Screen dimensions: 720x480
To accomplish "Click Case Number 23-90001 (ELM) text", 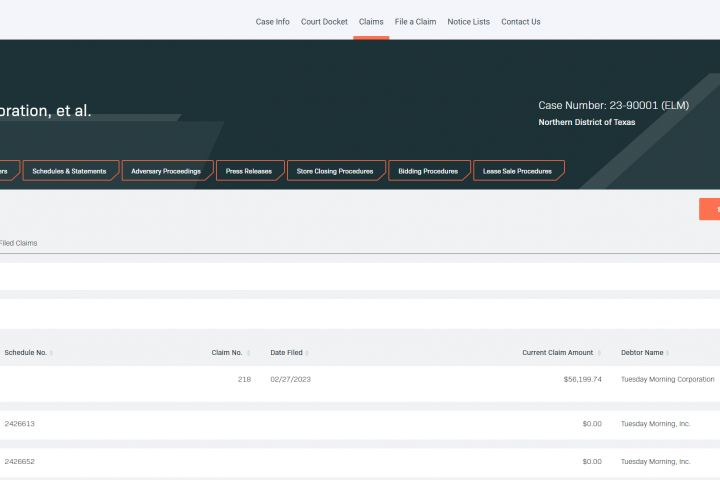I will [613, 105].
